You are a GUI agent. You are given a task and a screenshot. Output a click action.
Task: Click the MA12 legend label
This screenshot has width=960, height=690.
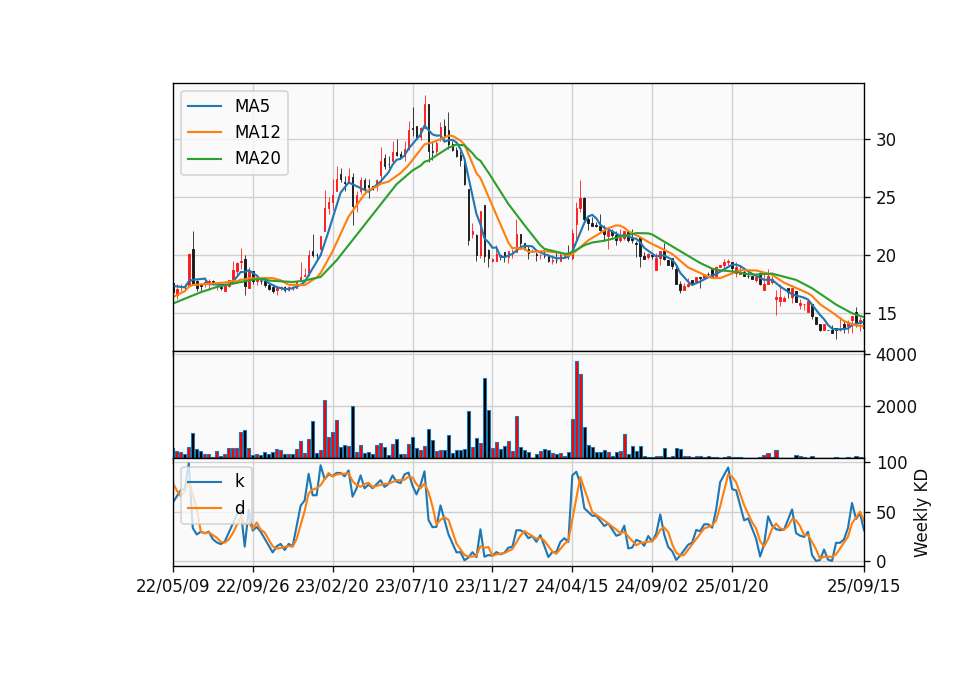257,132
